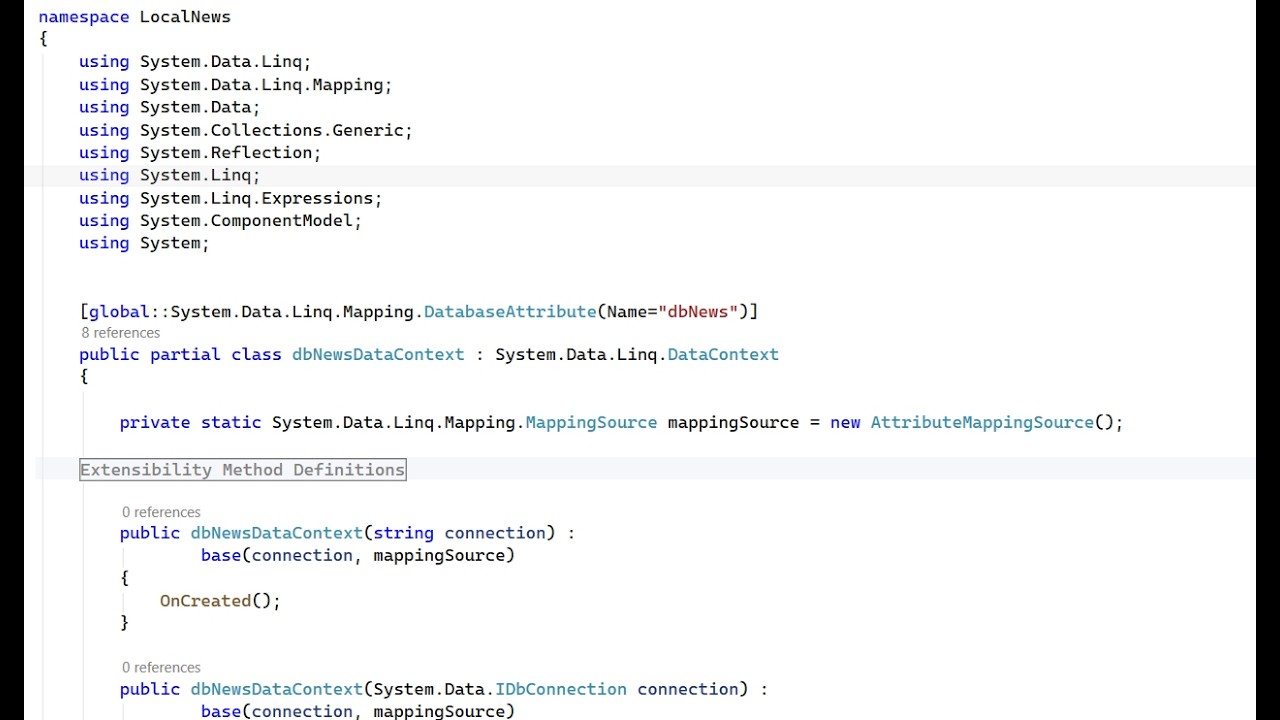Click the 'using System.Collections.Generic;' line
The width and height of the screenshot is (1280, 720).
coord(246,130)
